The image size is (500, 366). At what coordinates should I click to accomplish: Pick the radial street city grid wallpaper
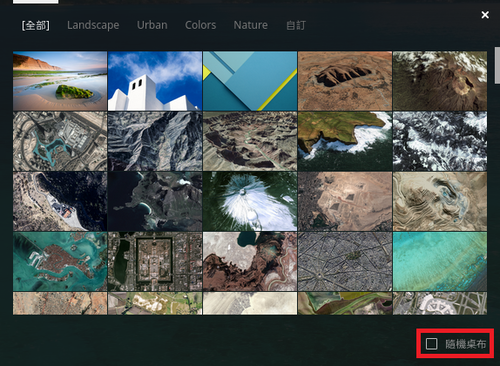[345, 262]
